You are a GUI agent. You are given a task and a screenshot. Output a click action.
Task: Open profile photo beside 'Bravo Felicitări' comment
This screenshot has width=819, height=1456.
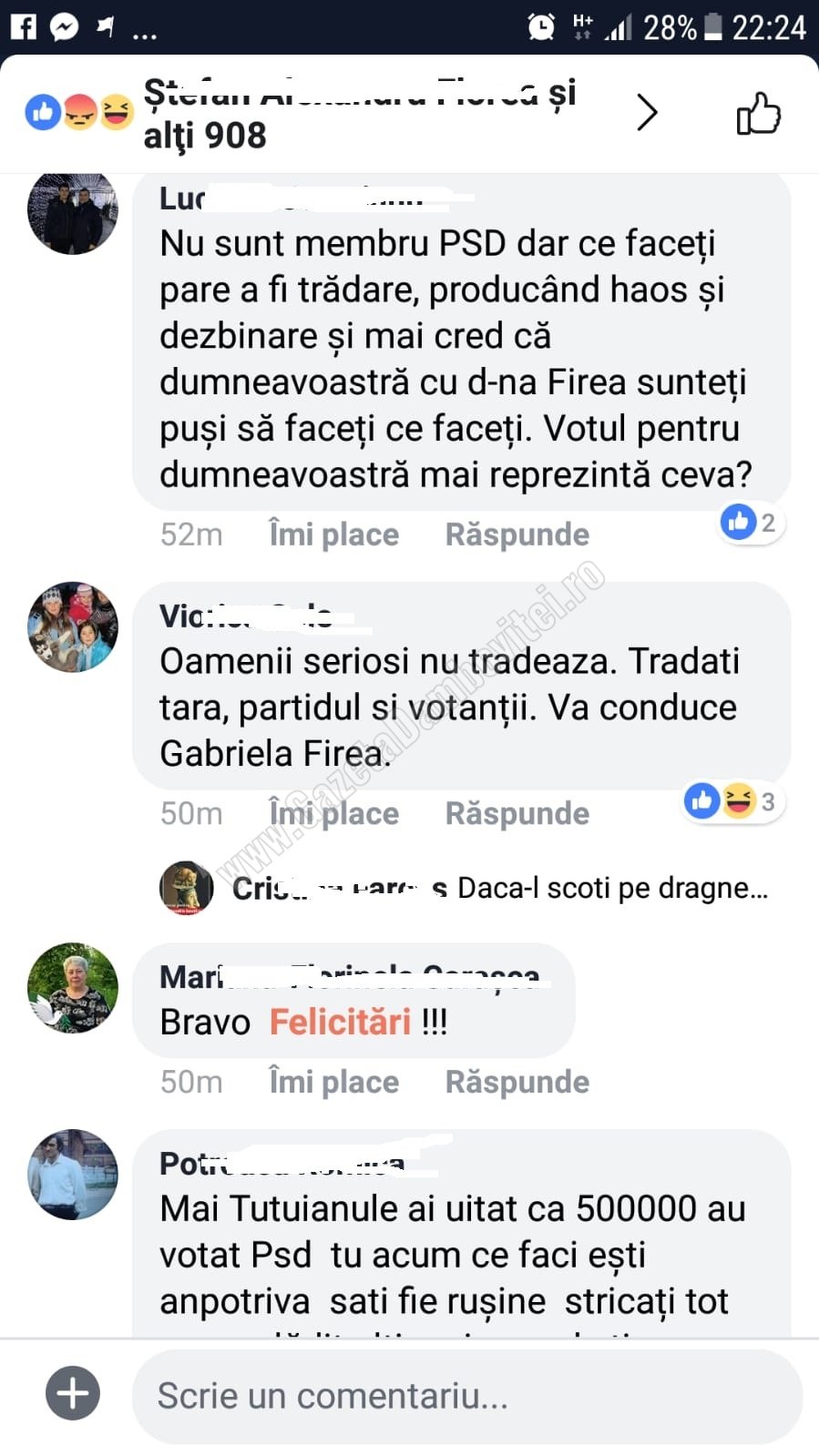pyautogui.click(x=73, y=988)
